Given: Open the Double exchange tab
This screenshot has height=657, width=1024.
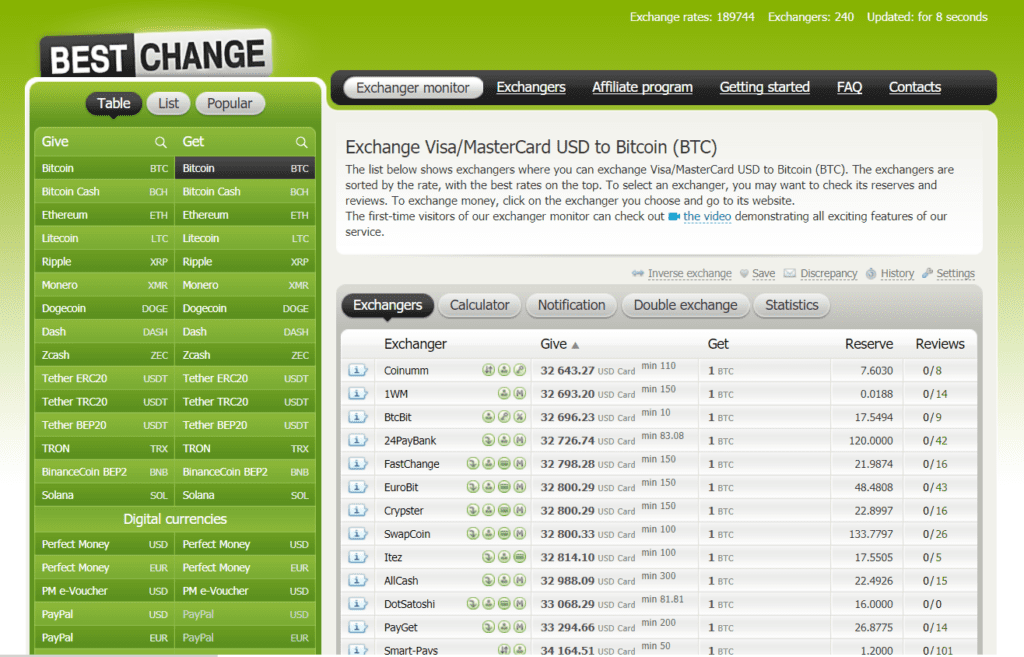Looking at the screenshot, I should coord(685,305).
